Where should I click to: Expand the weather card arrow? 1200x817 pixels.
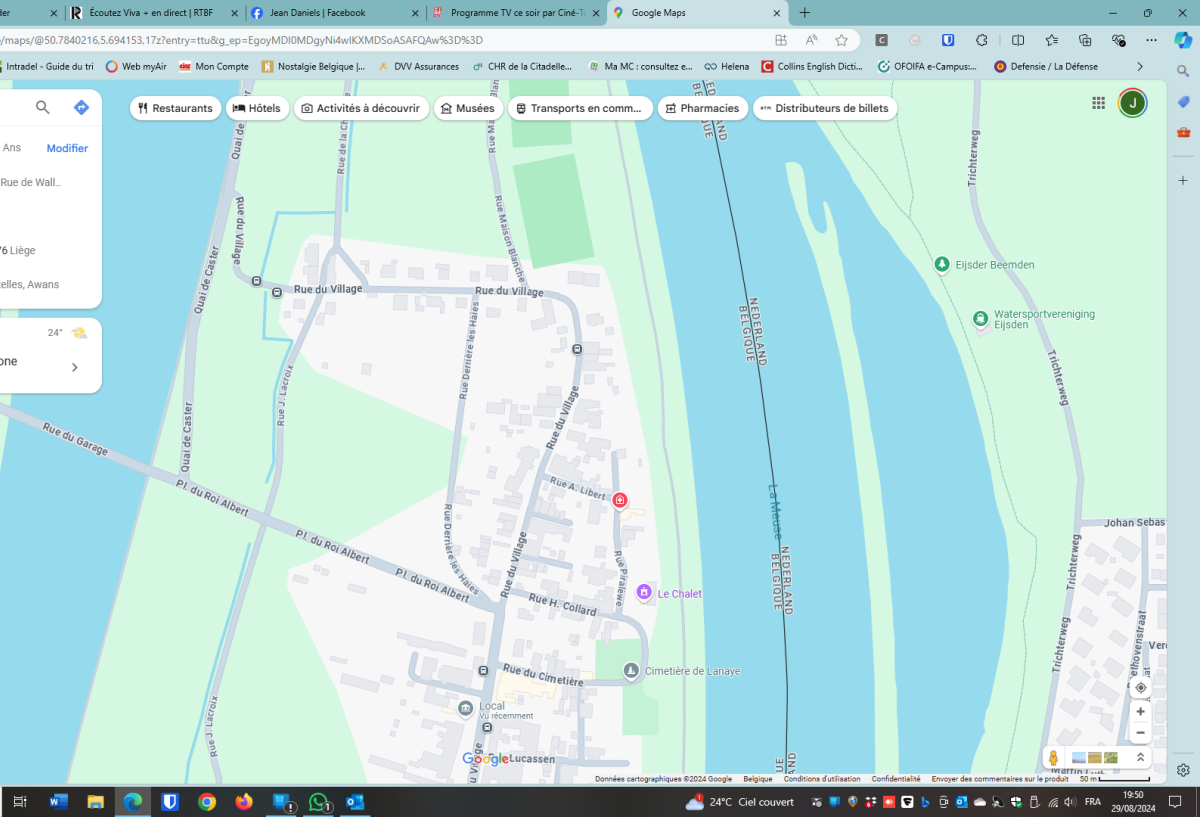(x=74, y=367)
